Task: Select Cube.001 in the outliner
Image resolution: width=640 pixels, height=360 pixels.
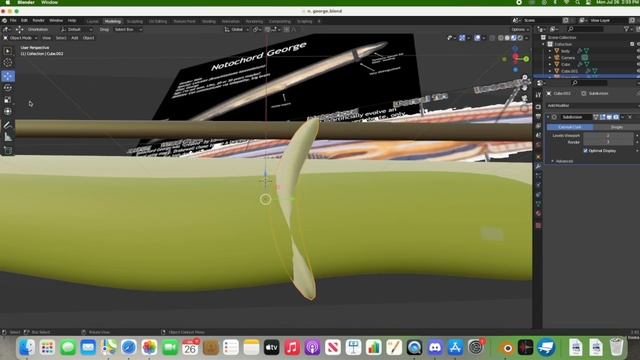Action: (569, 71)
